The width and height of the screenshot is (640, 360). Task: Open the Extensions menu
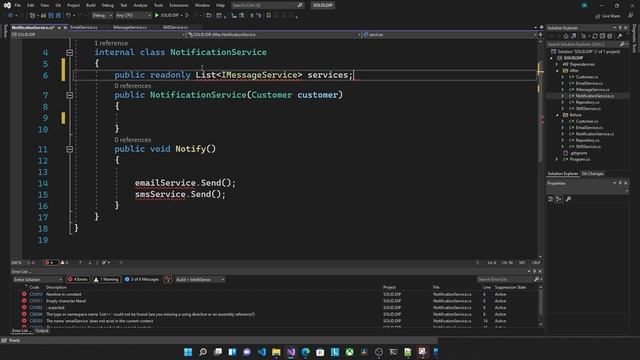coord(179,5)
